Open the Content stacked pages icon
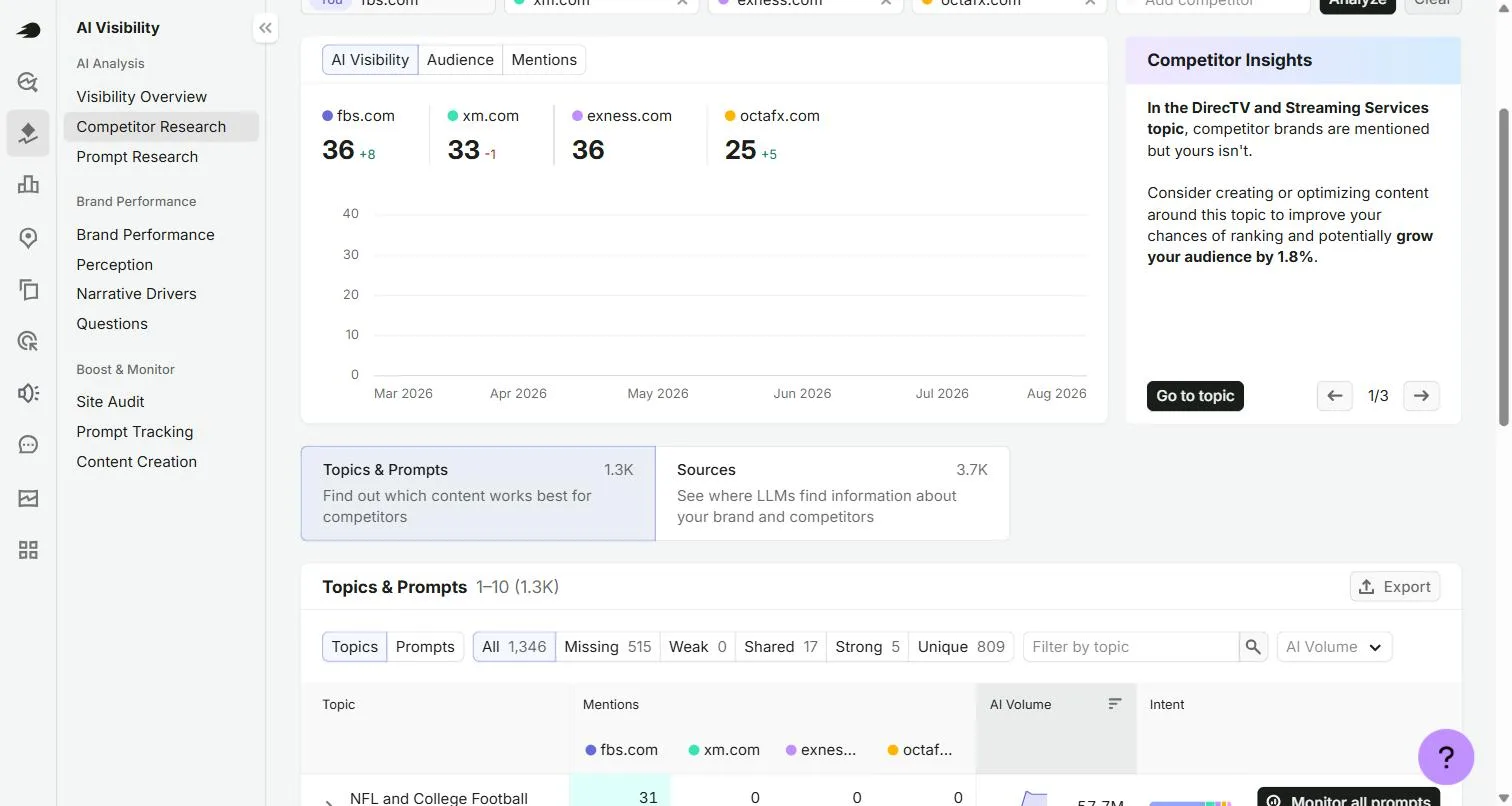This screenshot has height=806, width=1512. tap(28, 290)
